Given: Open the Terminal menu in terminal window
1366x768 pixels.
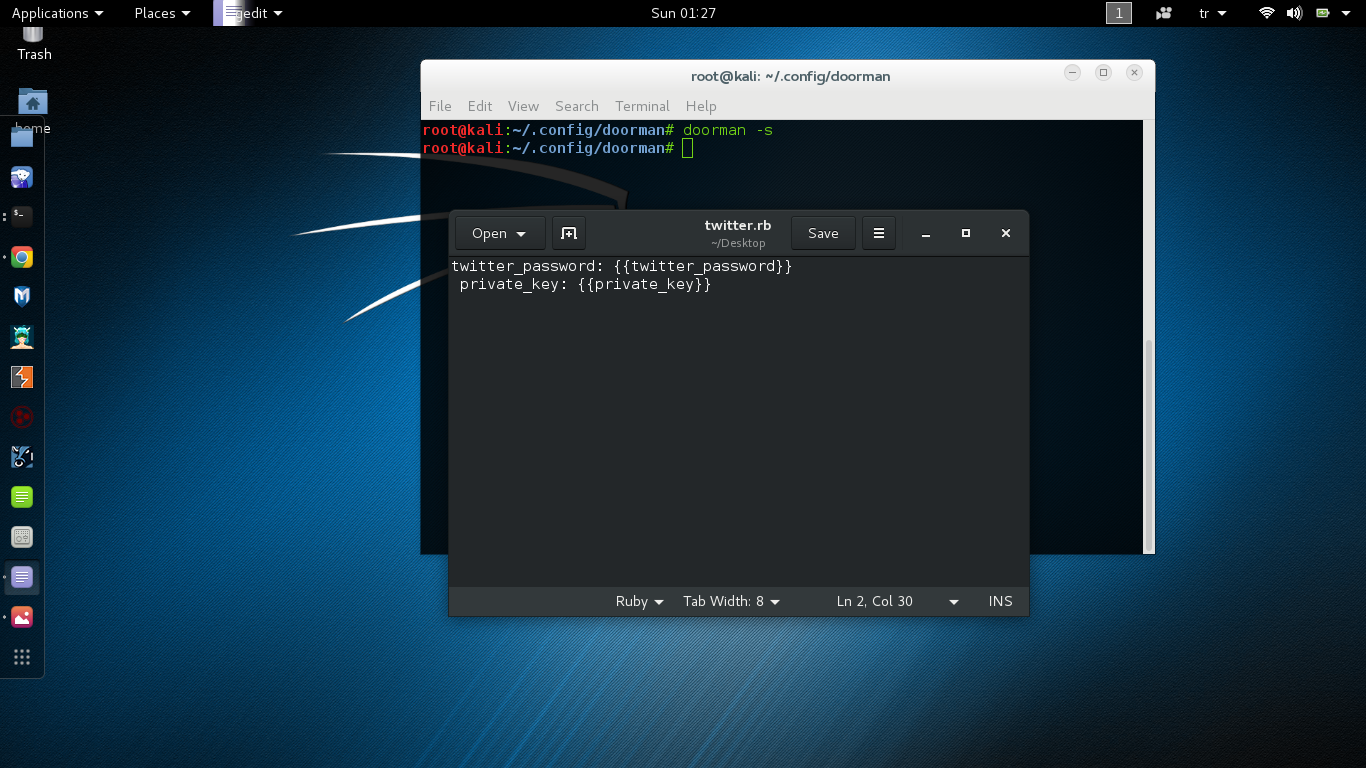Looking at the screenshot, I should [642, 106].
